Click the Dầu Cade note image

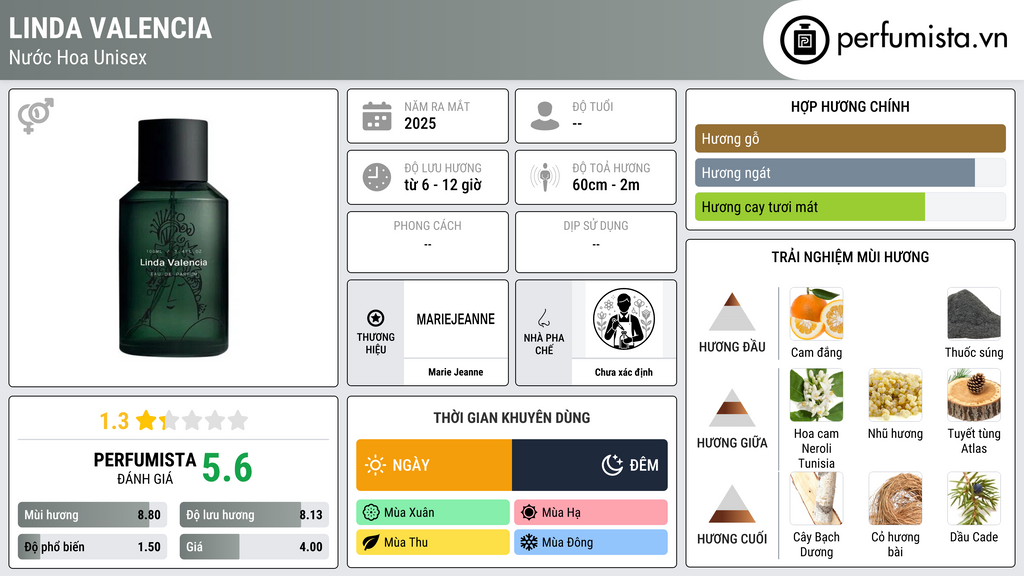[974, 499]
